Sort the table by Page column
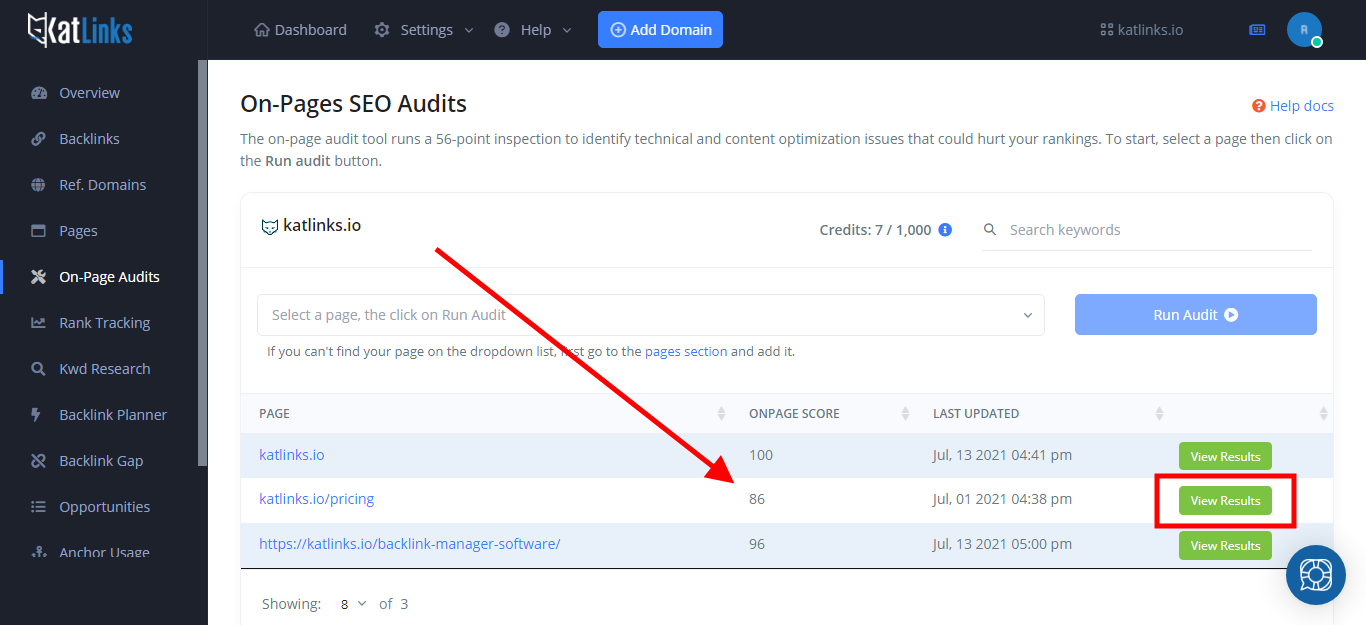This screenshot has width=1366, height=625. pyautogui.click(x=722, y=413)
